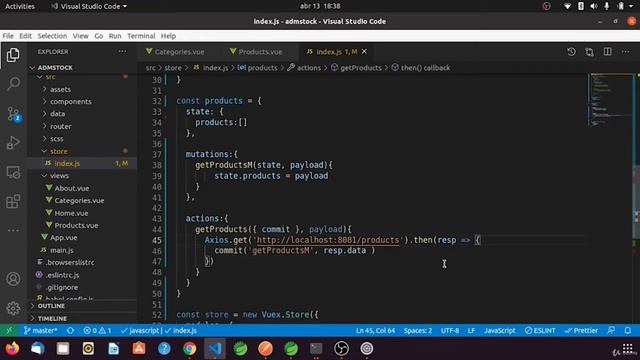
Task: Open Remote Explorer view
Action: tap(13, 172)
